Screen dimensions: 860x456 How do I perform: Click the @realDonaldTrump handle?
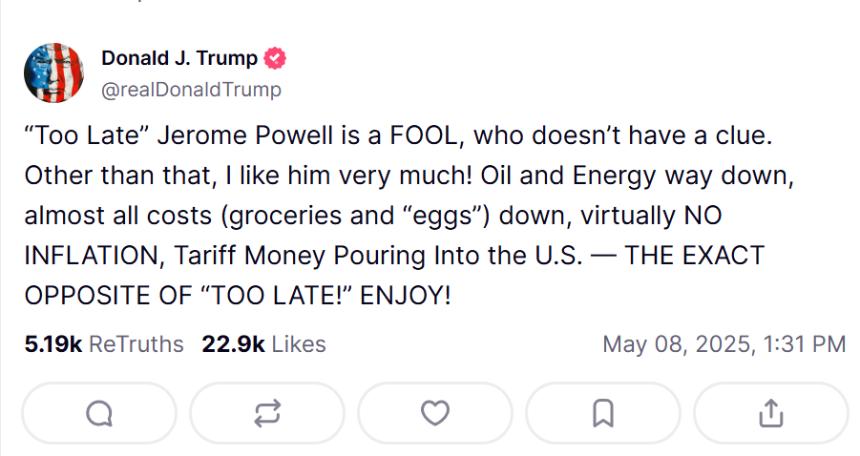coord(191,89)
